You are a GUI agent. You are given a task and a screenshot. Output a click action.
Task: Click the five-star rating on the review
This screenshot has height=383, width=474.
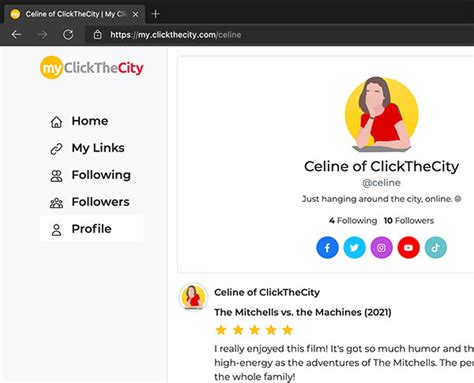tap(254, 330)
